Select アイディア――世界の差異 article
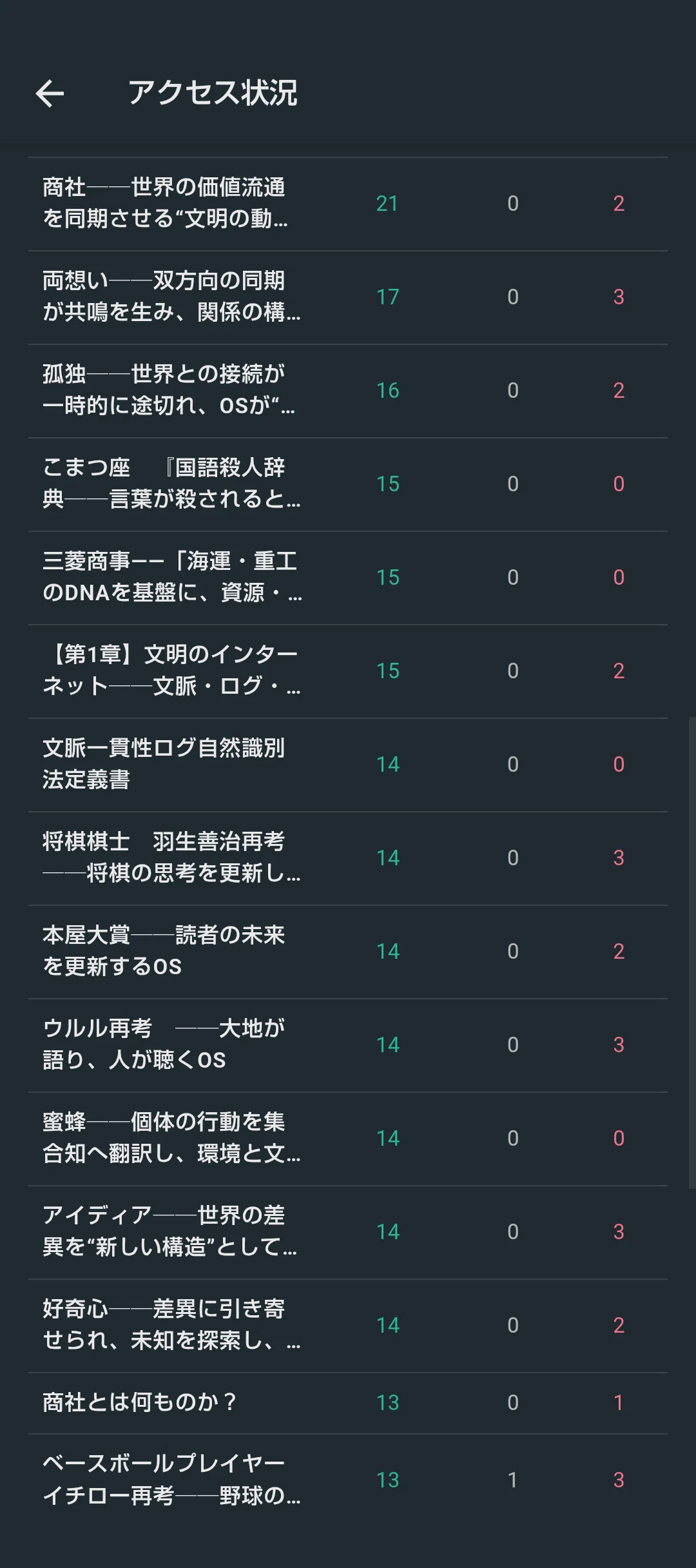 click(348, 1232)
